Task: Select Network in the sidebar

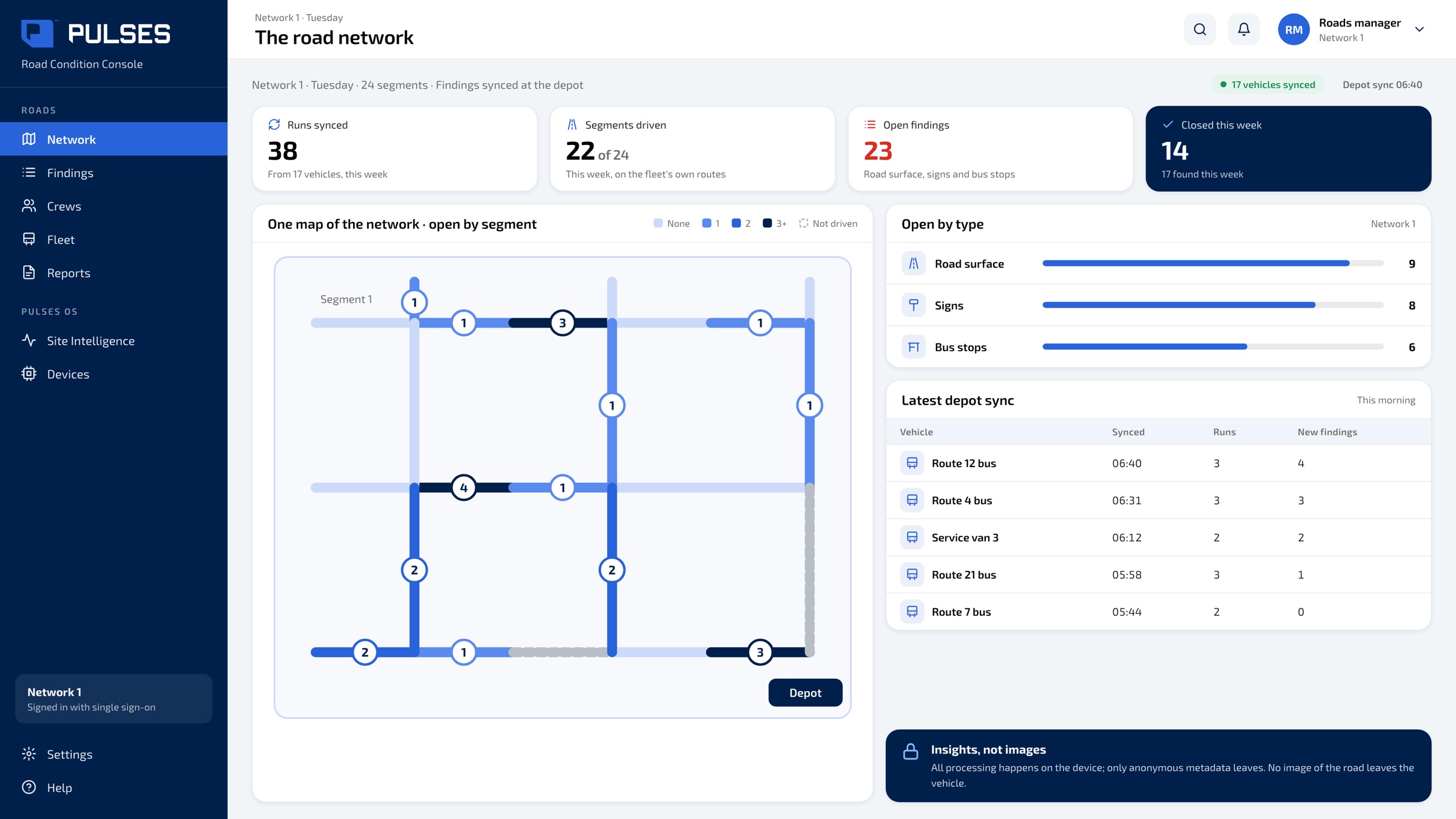Action: pos(113,139)
